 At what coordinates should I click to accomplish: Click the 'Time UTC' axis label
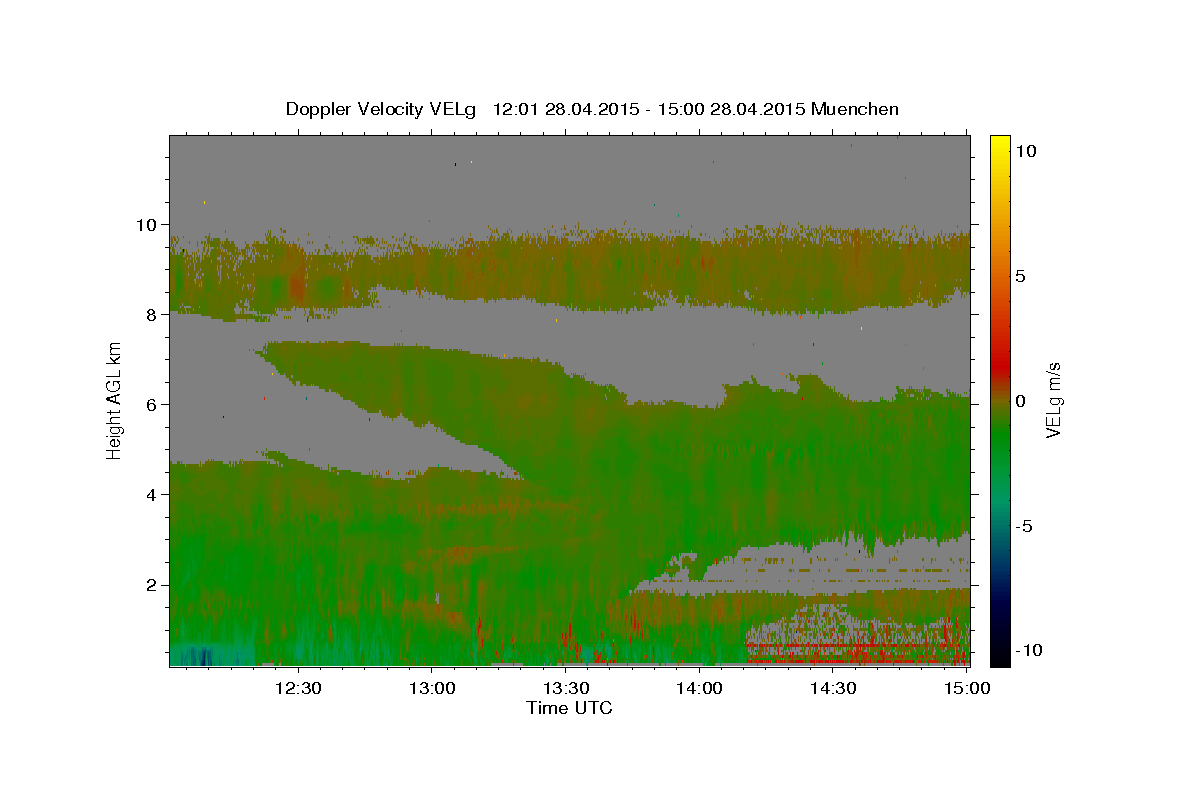click(x=569, y=708)
